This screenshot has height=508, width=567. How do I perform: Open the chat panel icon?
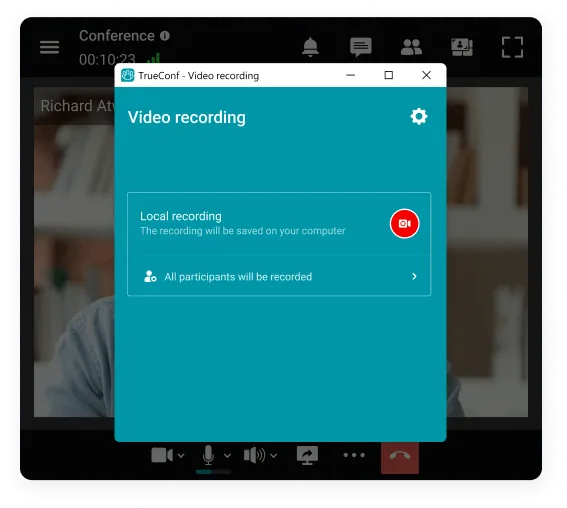click(361, 47)
